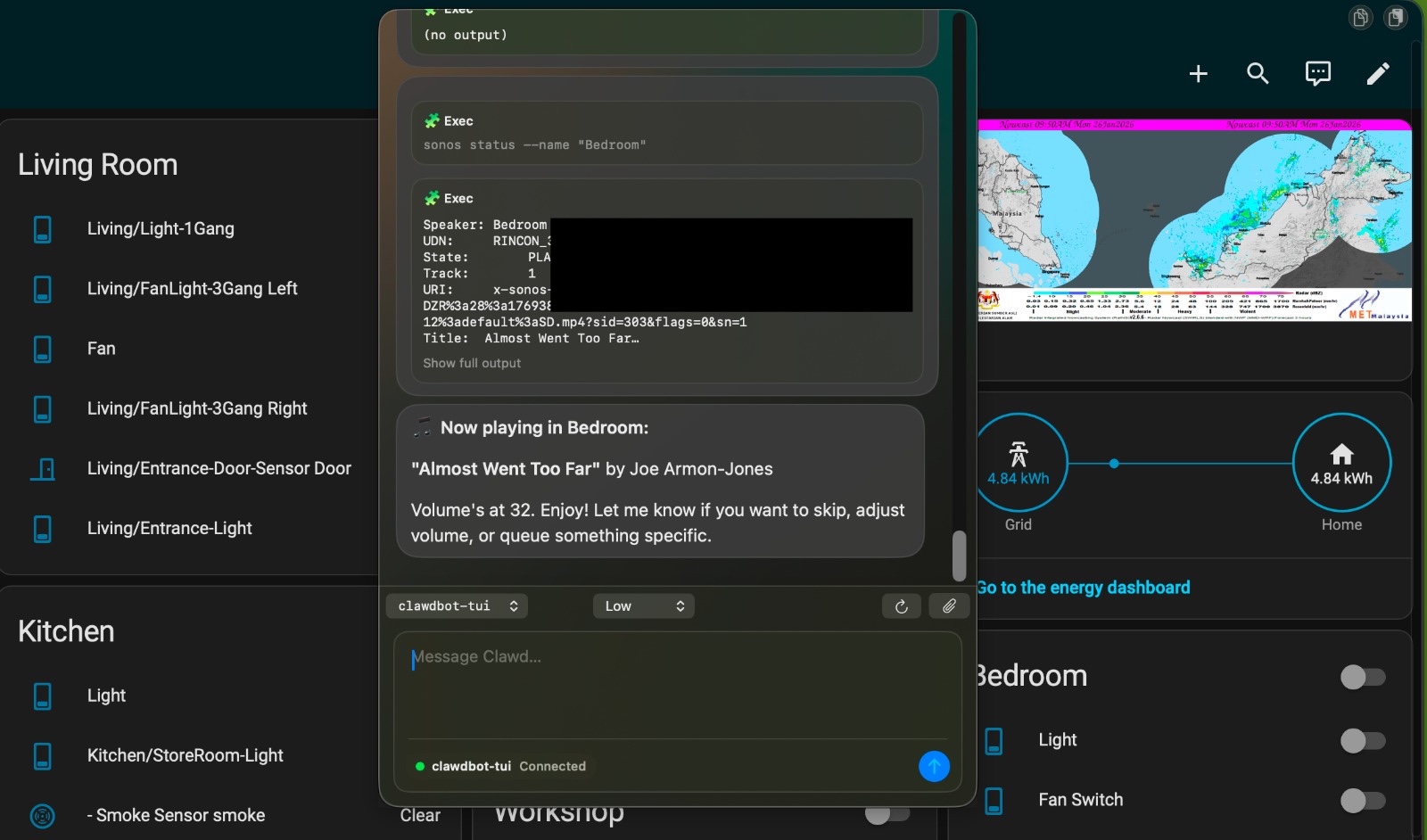Image resolution: width=1427 pixels, height=840 pixels.
Task: Expand Show full output in Exec result
Action: tap(472, 363)
